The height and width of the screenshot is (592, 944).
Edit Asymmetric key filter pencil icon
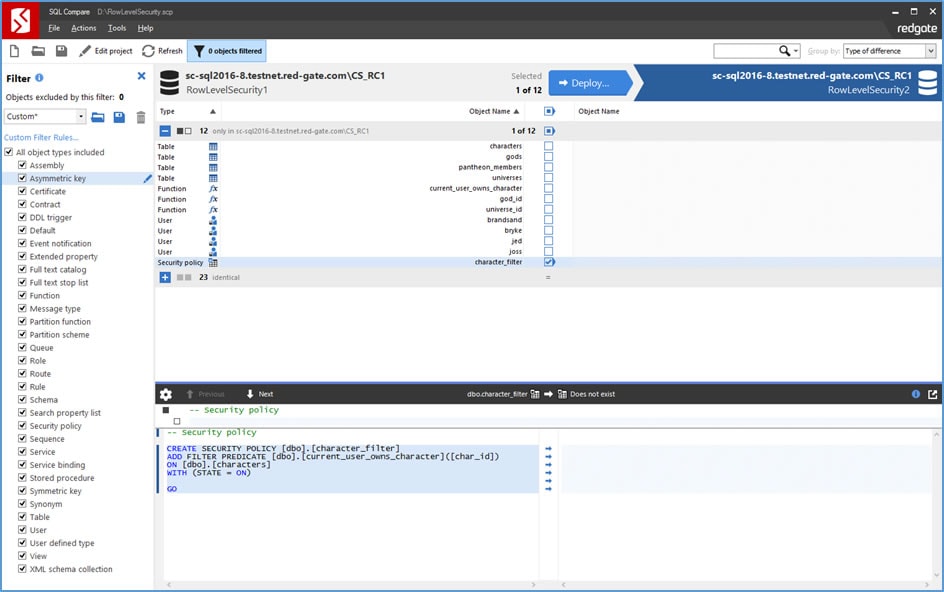(x=148, y=178)
